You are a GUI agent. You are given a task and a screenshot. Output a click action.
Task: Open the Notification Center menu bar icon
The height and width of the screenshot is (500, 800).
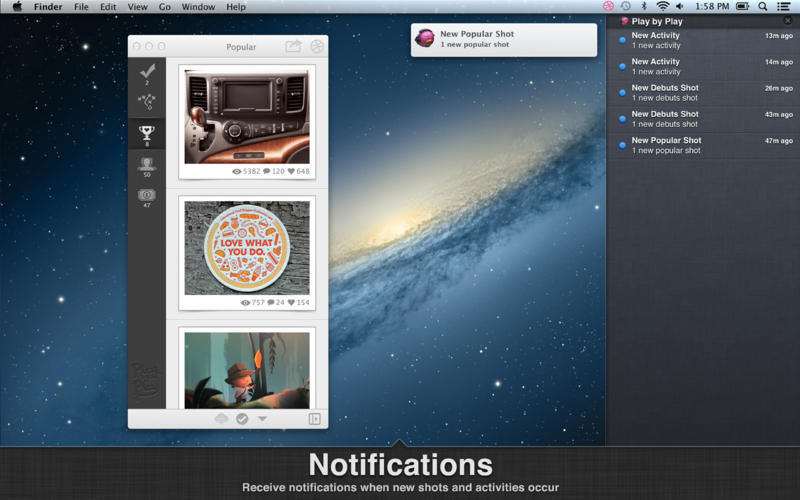(x=783, y=7)
